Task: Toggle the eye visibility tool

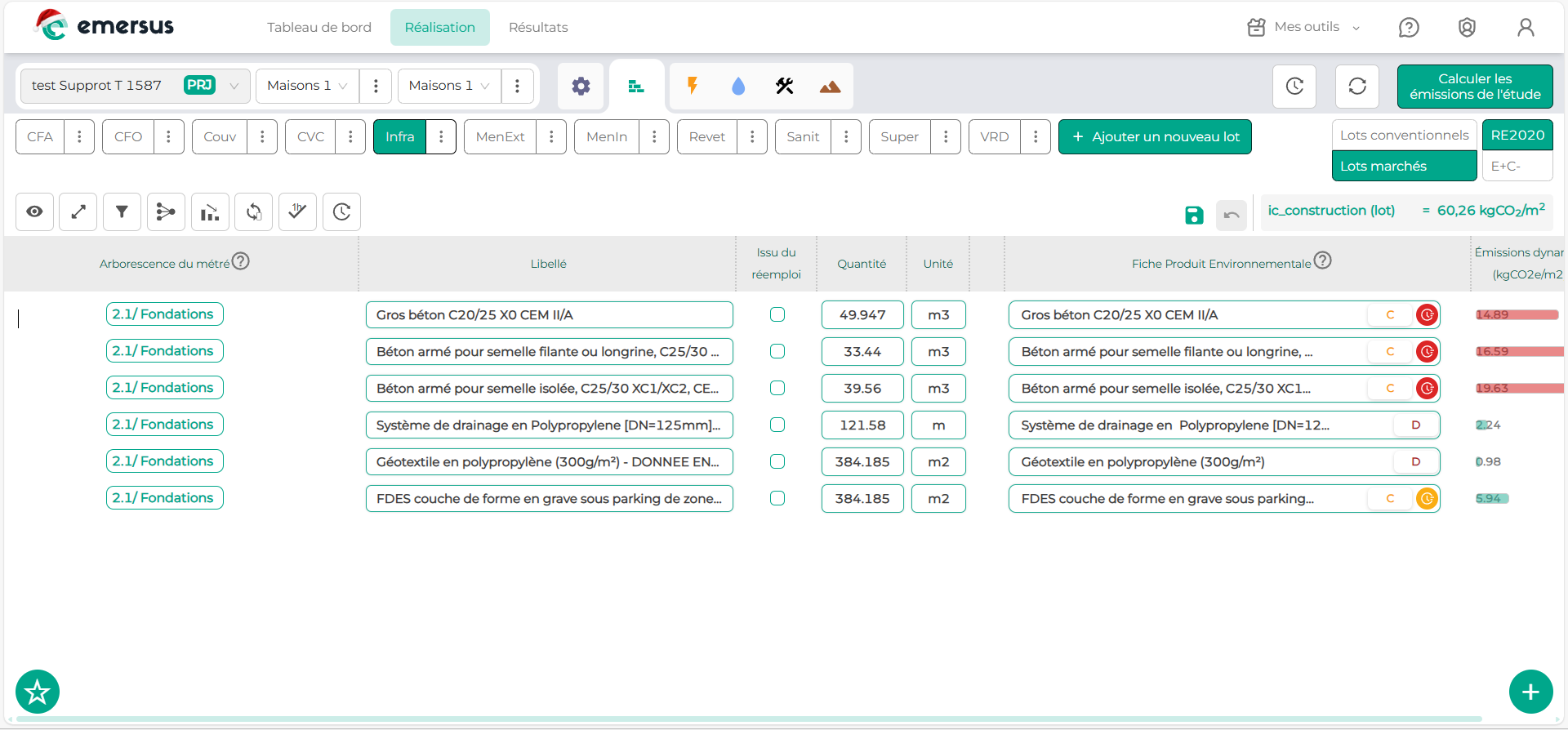Action: tap(34, 211)
